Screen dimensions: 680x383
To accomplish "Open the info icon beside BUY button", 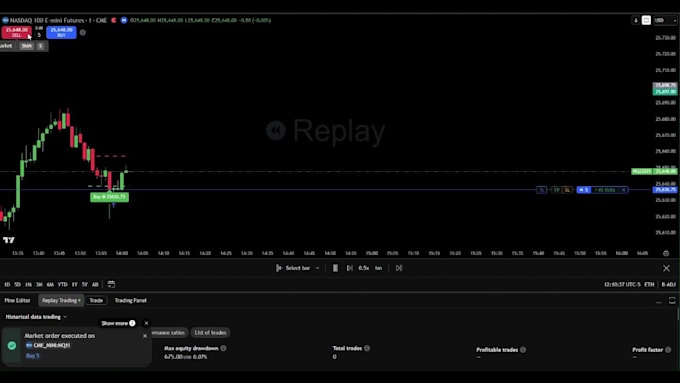I will (x=82, y=32).
